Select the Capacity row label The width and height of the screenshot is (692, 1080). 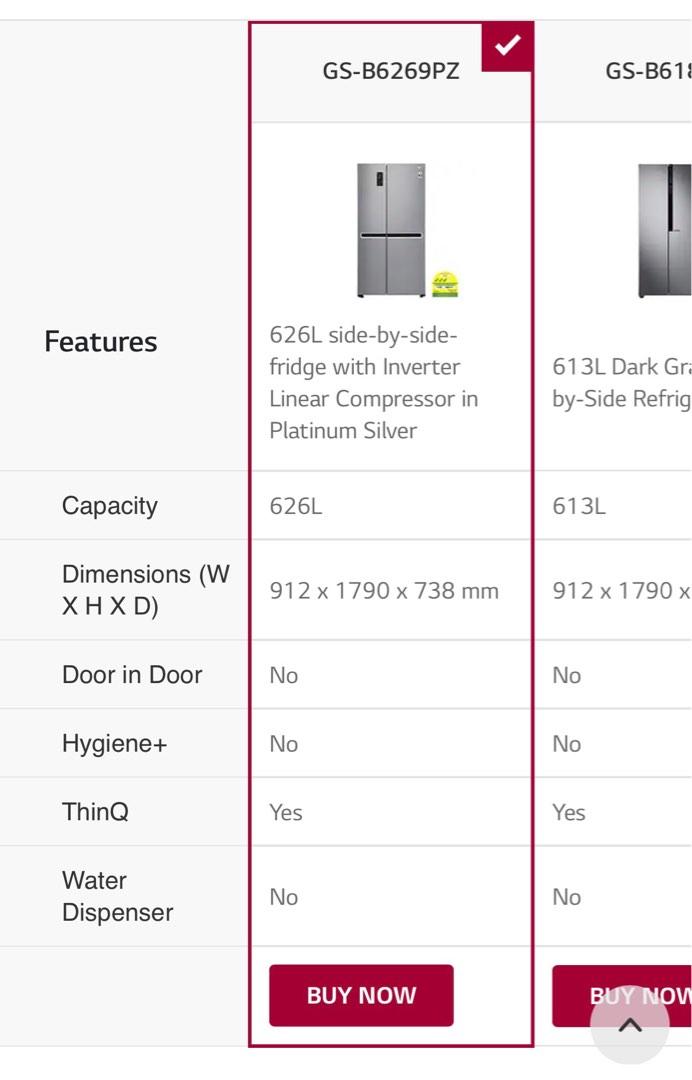coord(109,506)
